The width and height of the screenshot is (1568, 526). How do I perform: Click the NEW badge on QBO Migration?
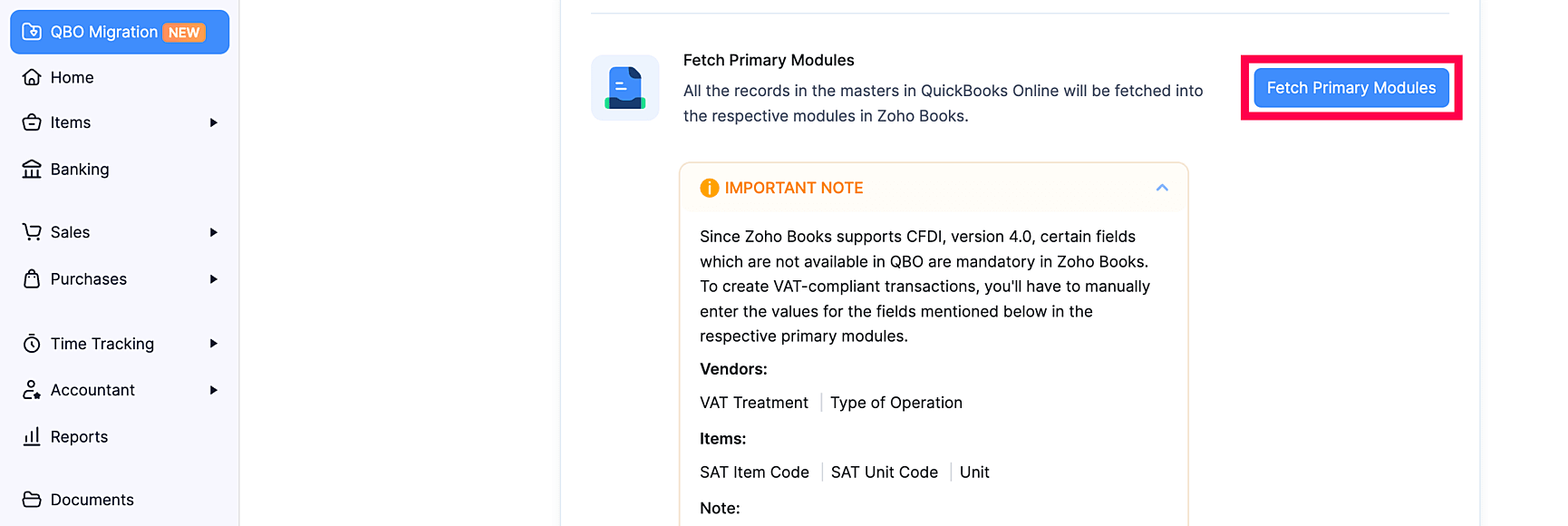coord(184,30)
